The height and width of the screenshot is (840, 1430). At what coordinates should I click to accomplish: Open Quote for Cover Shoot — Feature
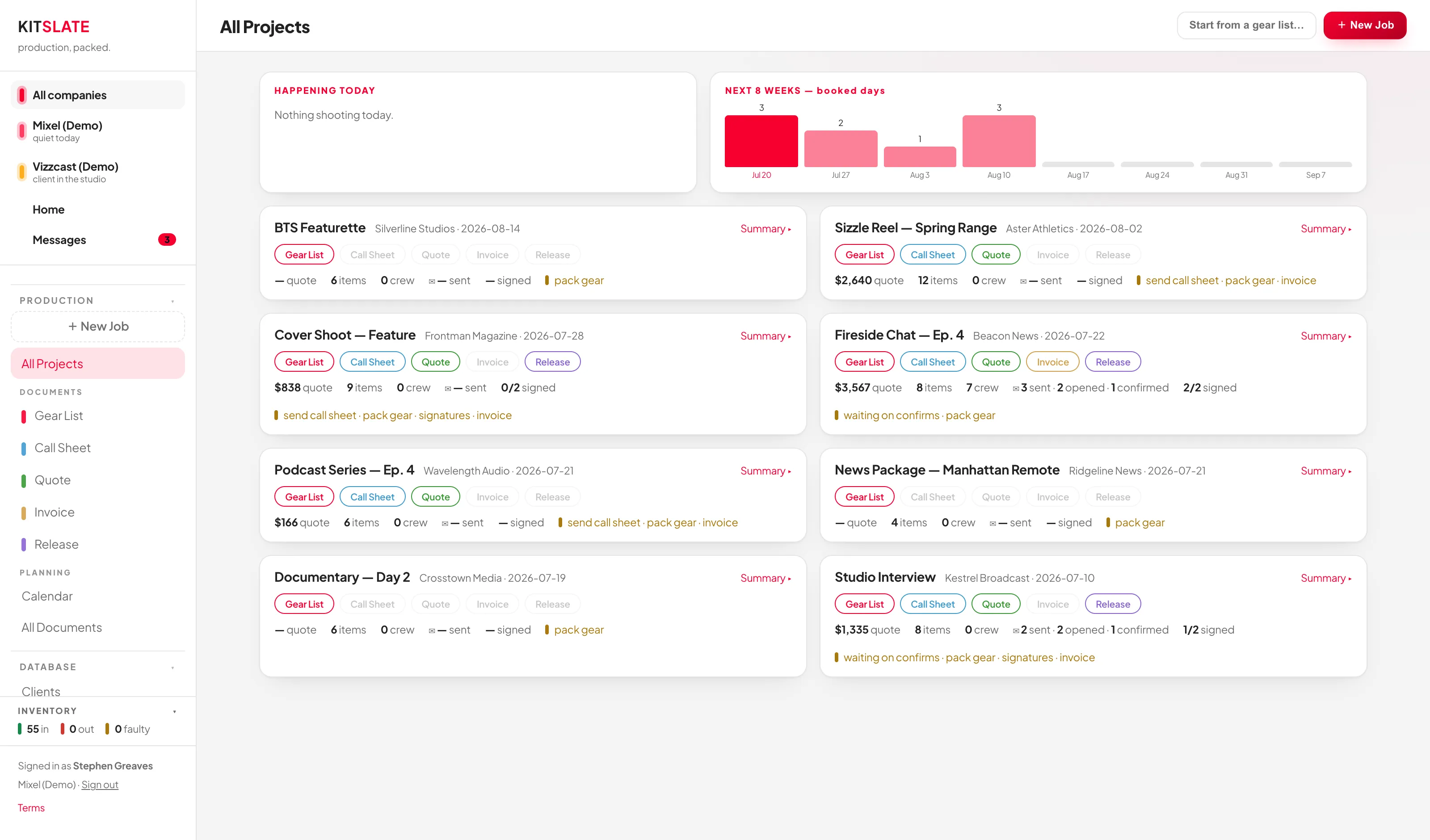click(x=435, y=362)
